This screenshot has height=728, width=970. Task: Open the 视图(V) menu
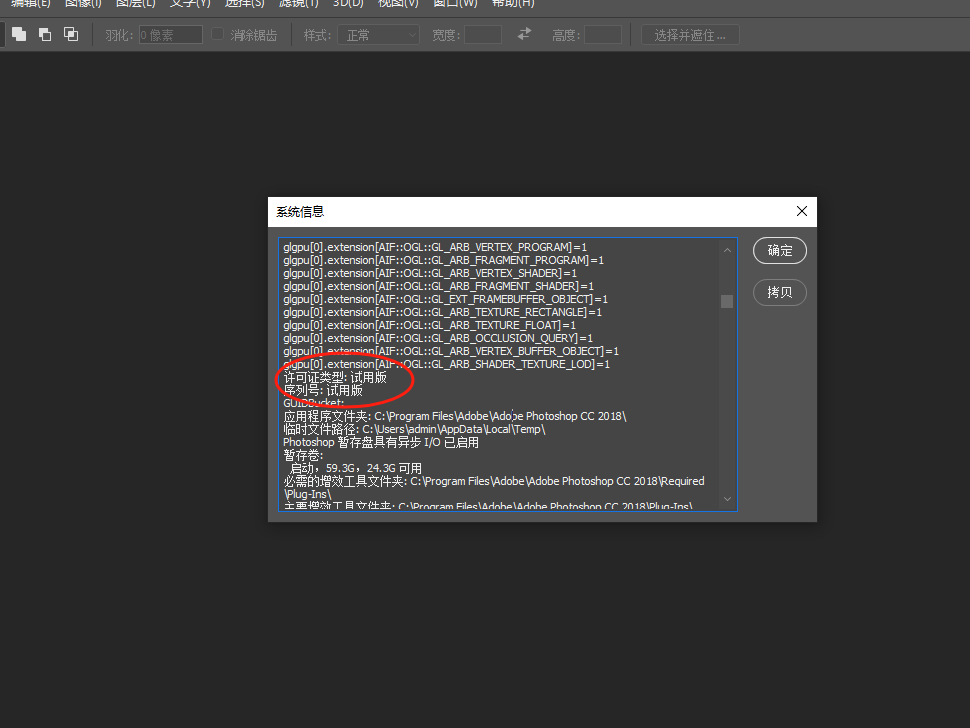point(398,4)
